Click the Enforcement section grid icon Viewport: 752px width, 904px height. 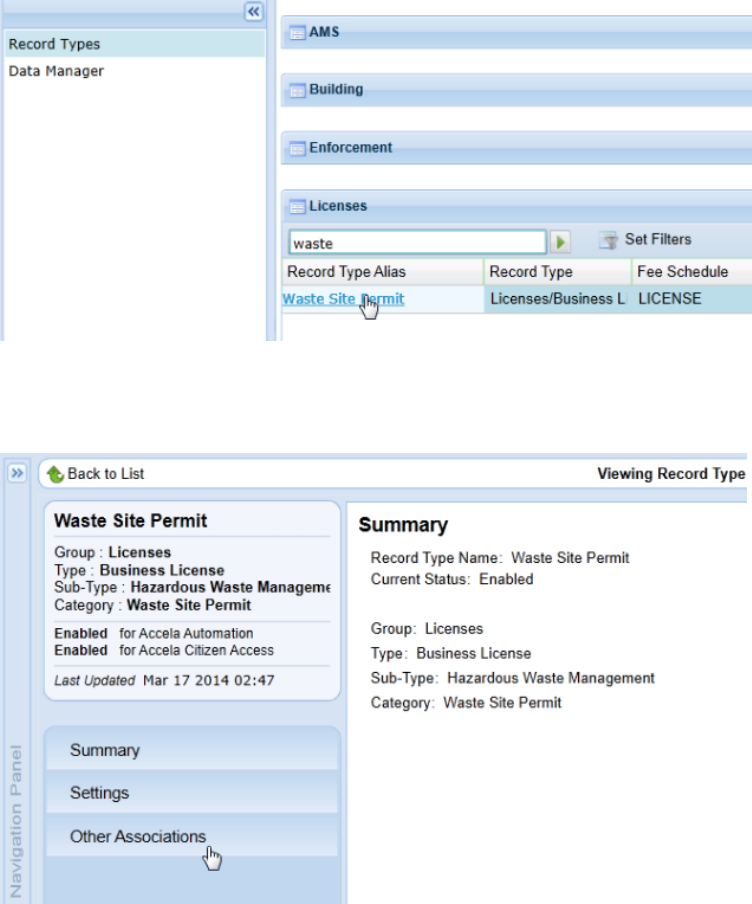[x=298, y=149]
